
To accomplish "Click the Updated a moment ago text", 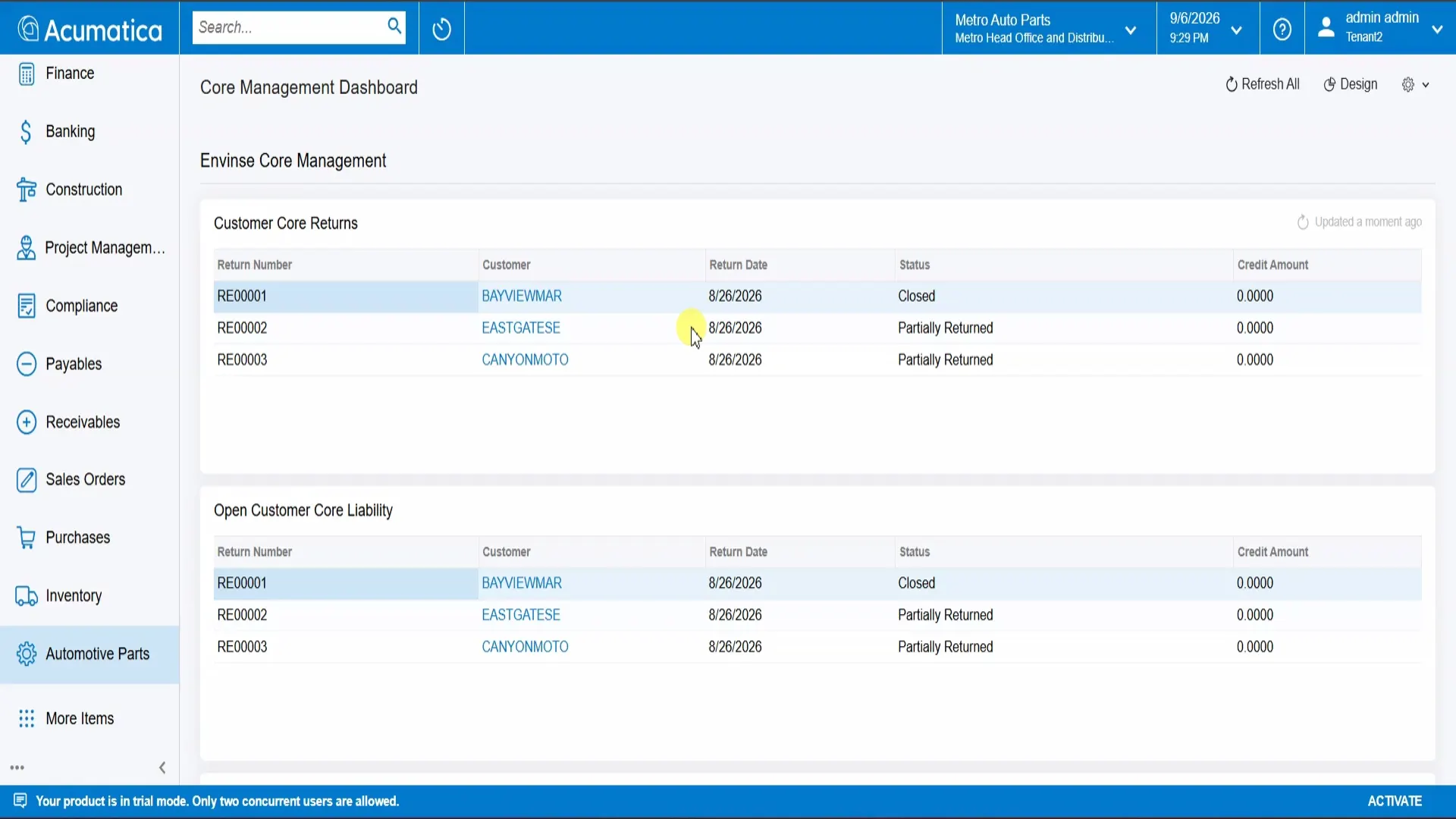I will pos(1368,222).
